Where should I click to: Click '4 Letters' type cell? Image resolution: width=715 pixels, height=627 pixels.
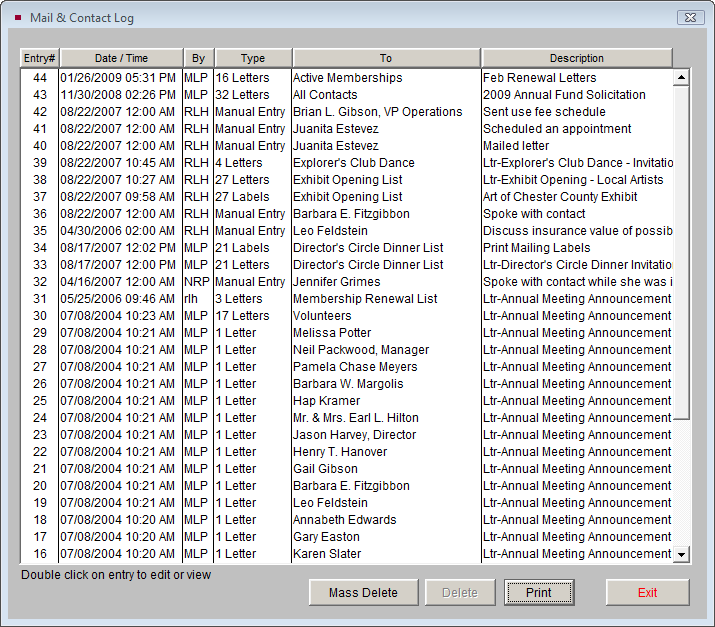click(x=239, y=163)
